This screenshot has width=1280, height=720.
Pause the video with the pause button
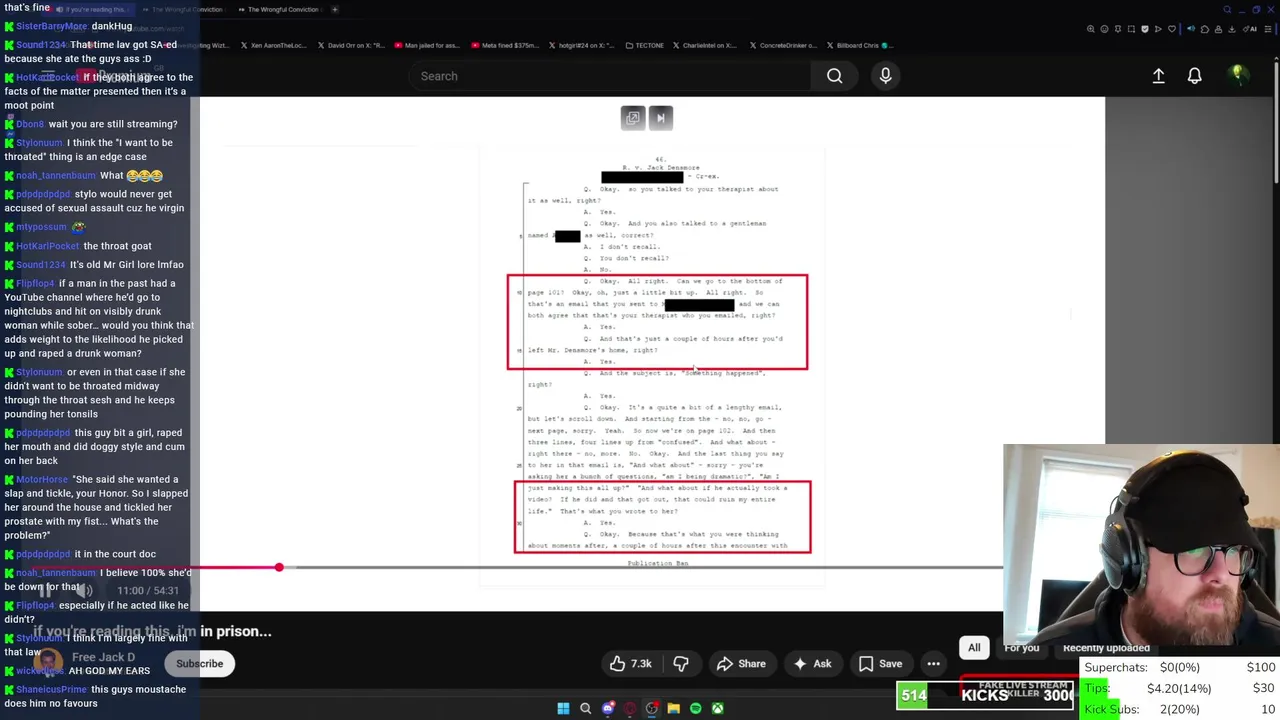tap(45, 591)
